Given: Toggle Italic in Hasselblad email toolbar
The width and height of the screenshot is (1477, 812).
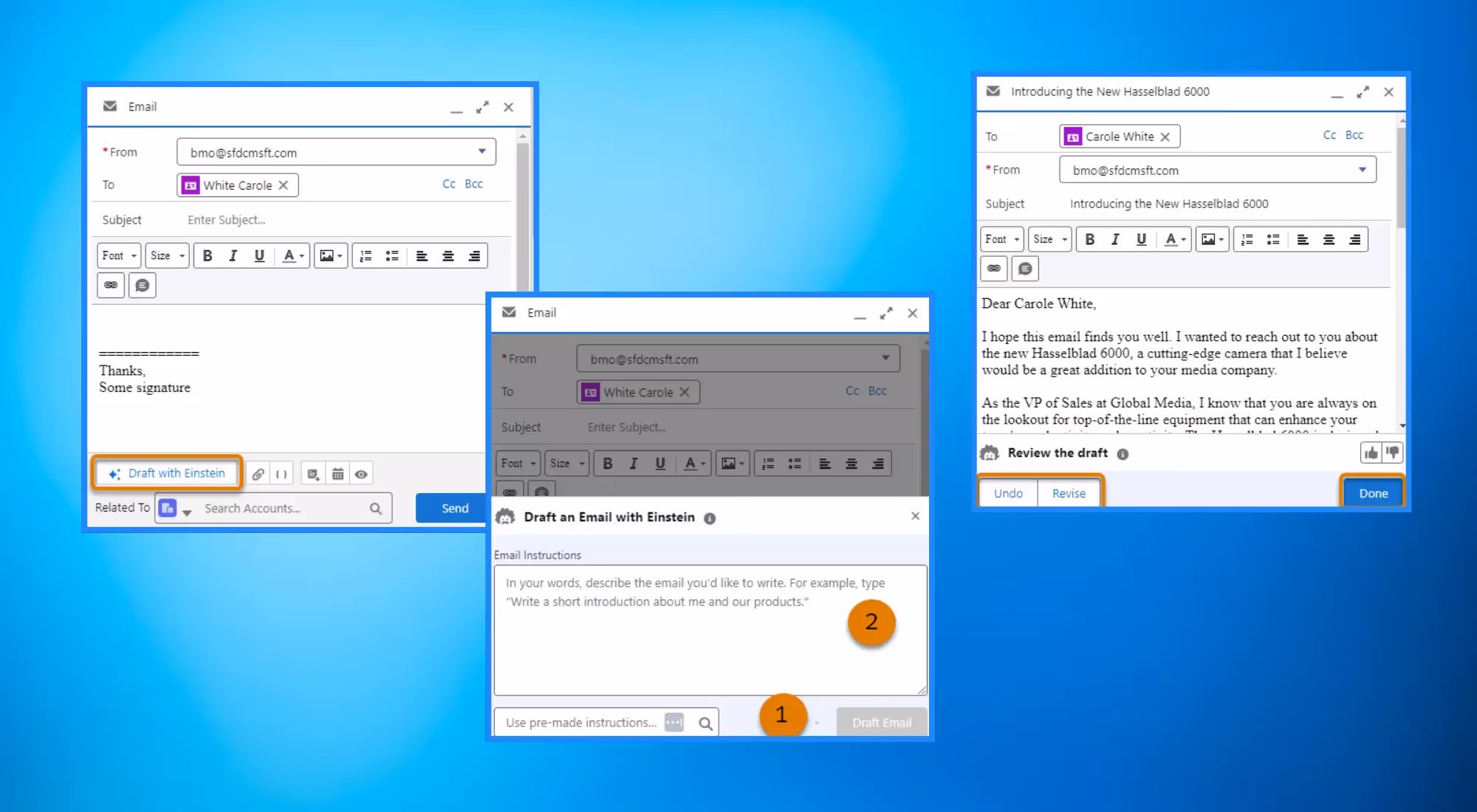Looking at the screenshot, I should pos(1115,239).
